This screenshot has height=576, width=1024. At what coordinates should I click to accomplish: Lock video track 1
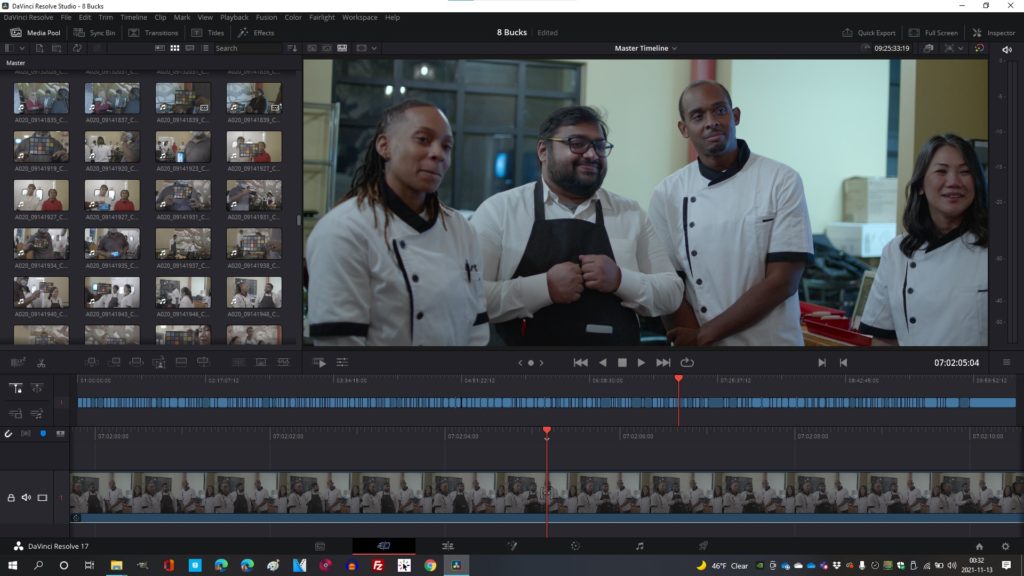click(x=12, y=497)
